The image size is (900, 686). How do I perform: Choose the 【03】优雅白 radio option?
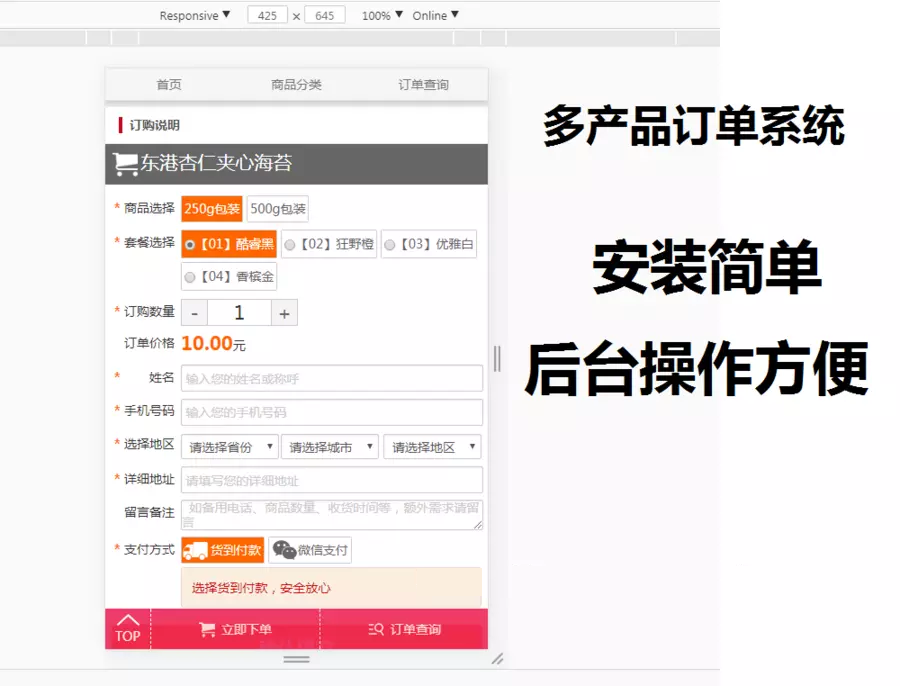coord(429,244)
